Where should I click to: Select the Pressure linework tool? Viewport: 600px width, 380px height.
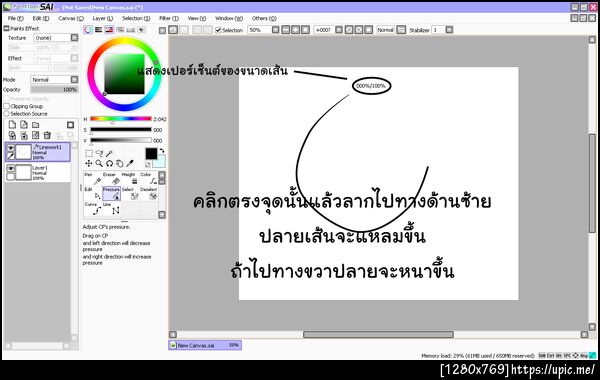(111, 194)
